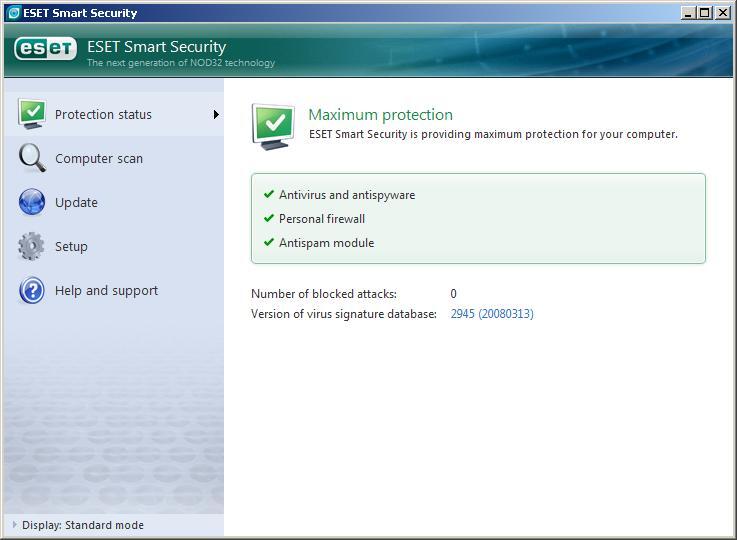Viewport: 737px width, 540px height.
Task: Go to the Update section
Action: point(114,203)
